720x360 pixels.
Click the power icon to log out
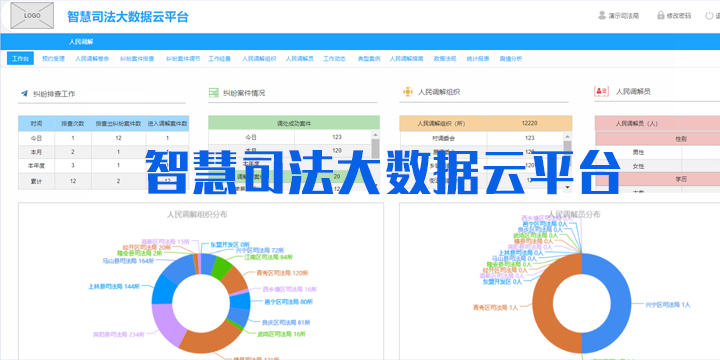tap(709, 15)
